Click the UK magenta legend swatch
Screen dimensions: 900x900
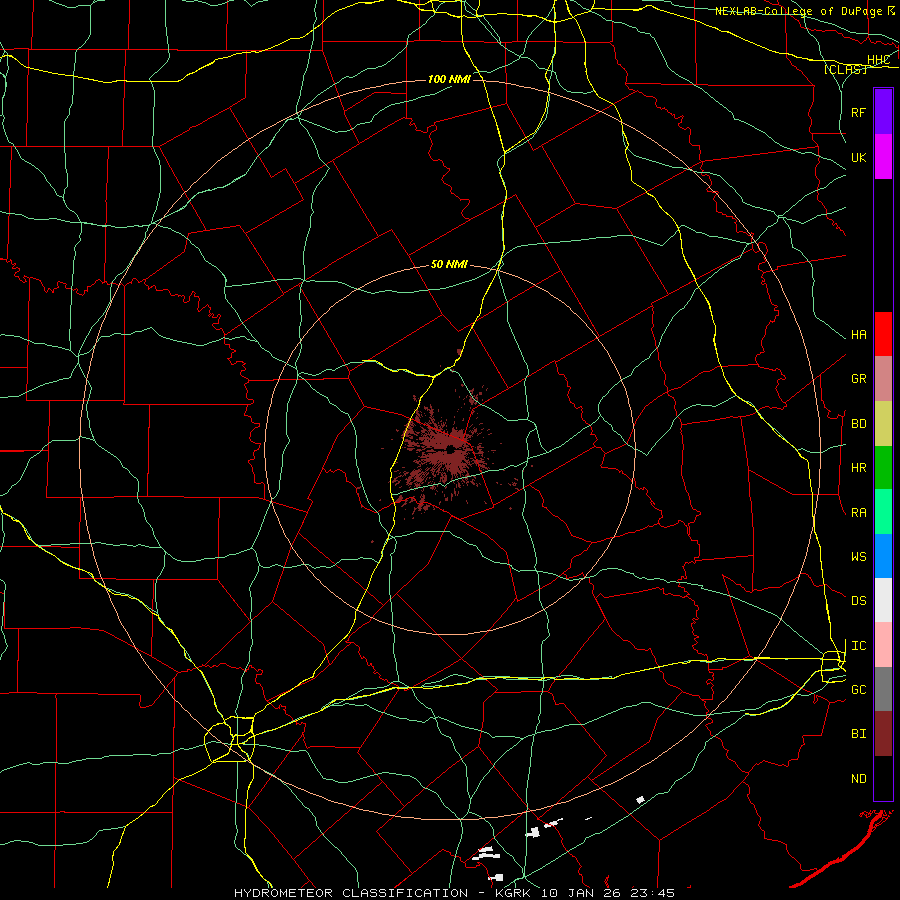(x=883, y=157)
